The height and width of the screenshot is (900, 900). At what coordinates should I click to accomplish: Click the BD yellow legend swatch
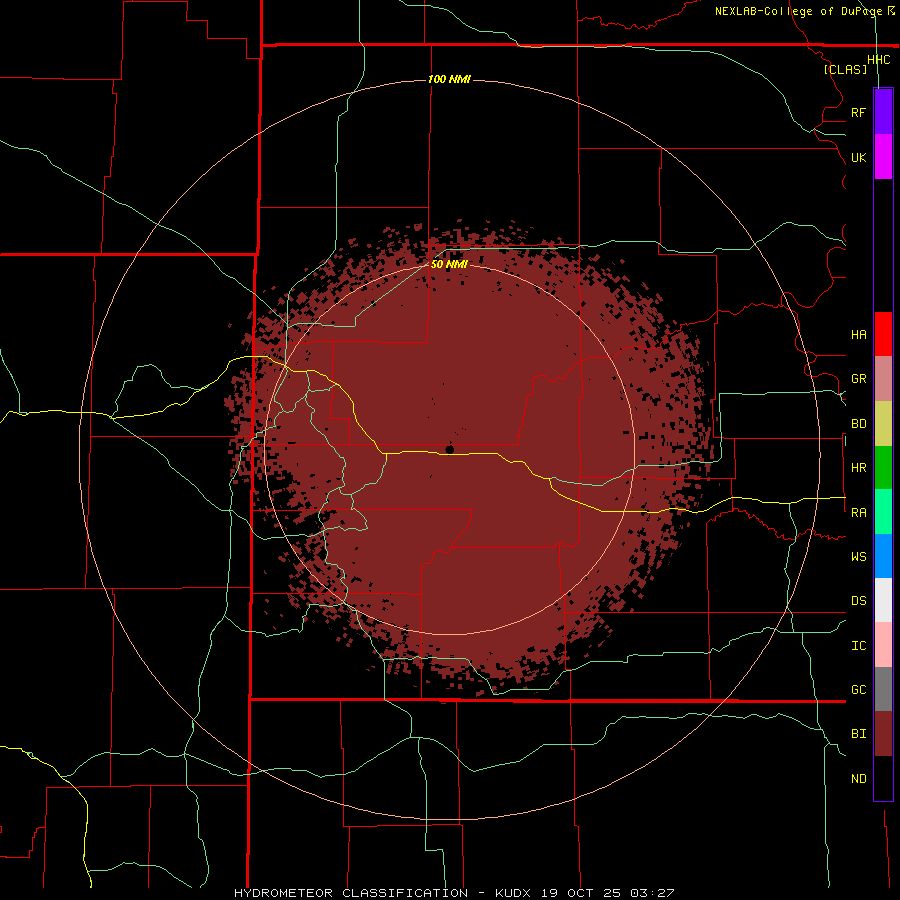pyautogui.click(x=883, y=424)
